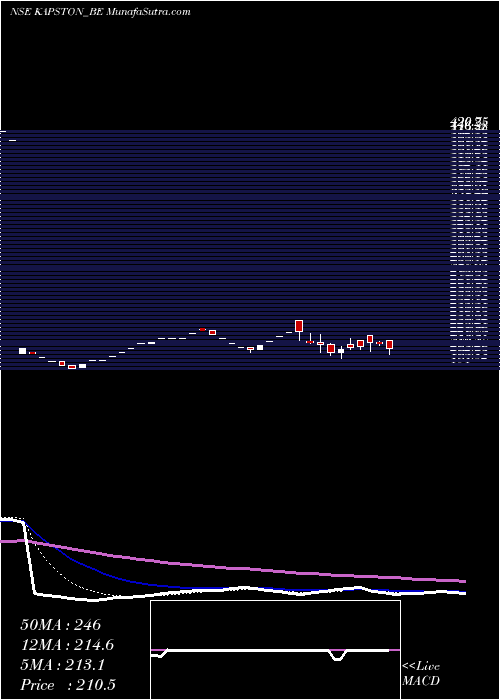The image size is (500, 700).
Task: Click the last red candlestick on the right
Action: pos(389,345)
